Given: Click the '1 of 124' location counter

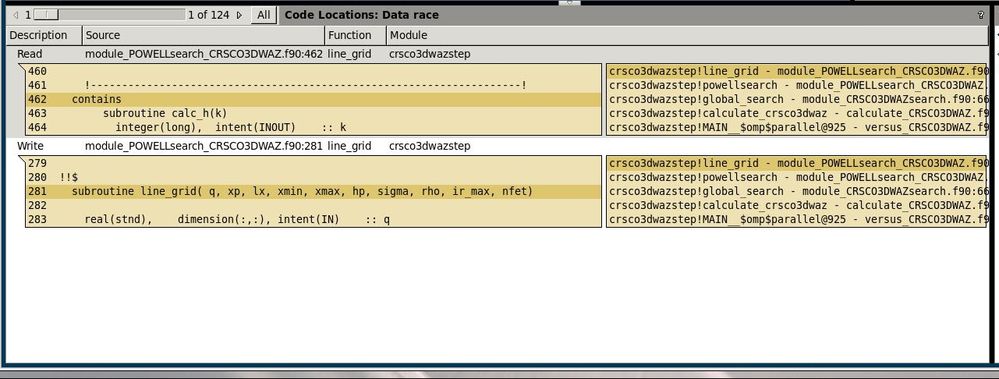Looking at the screenshot, I should (208, 15).
